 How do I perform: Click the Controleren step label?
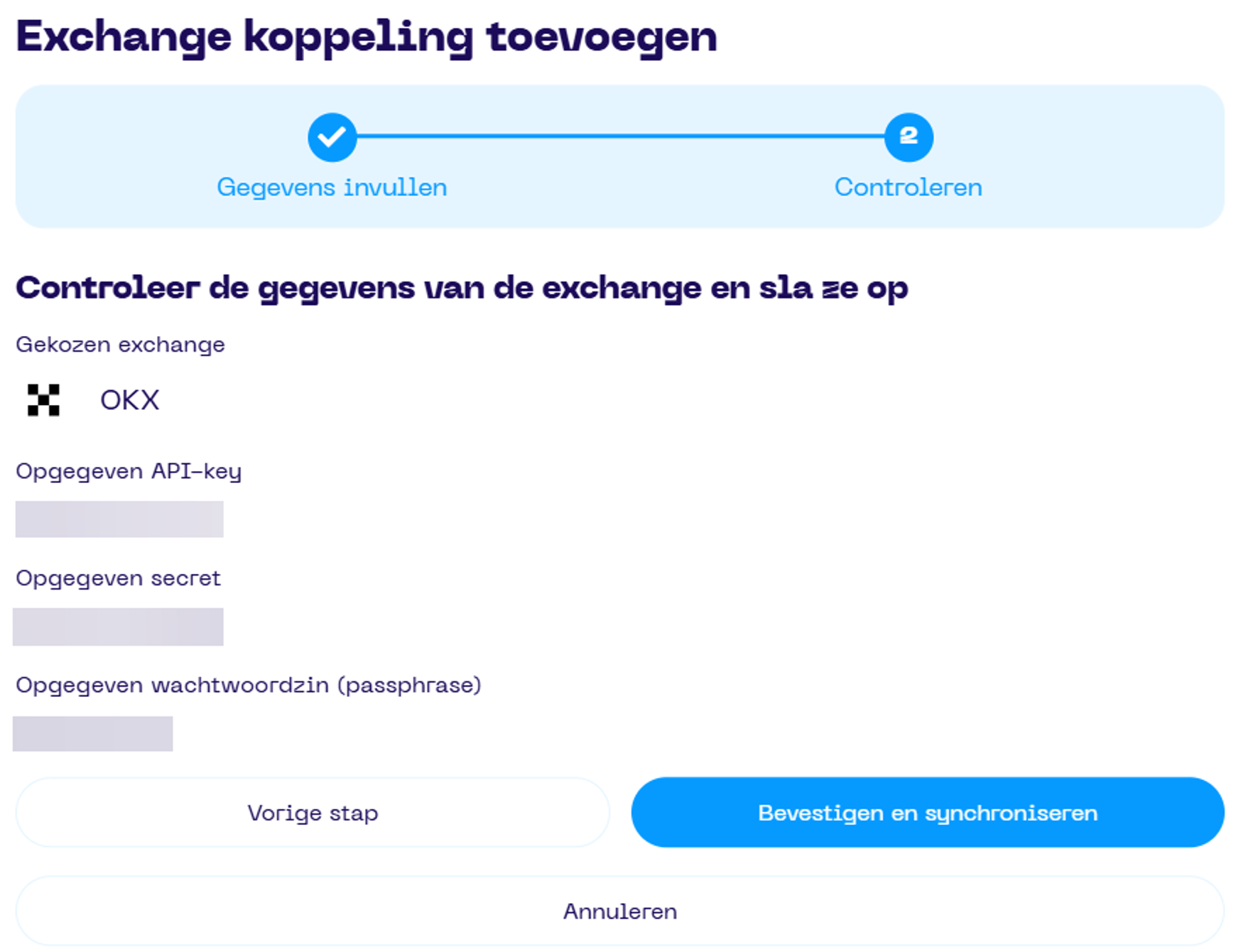(x=907, y=186)
